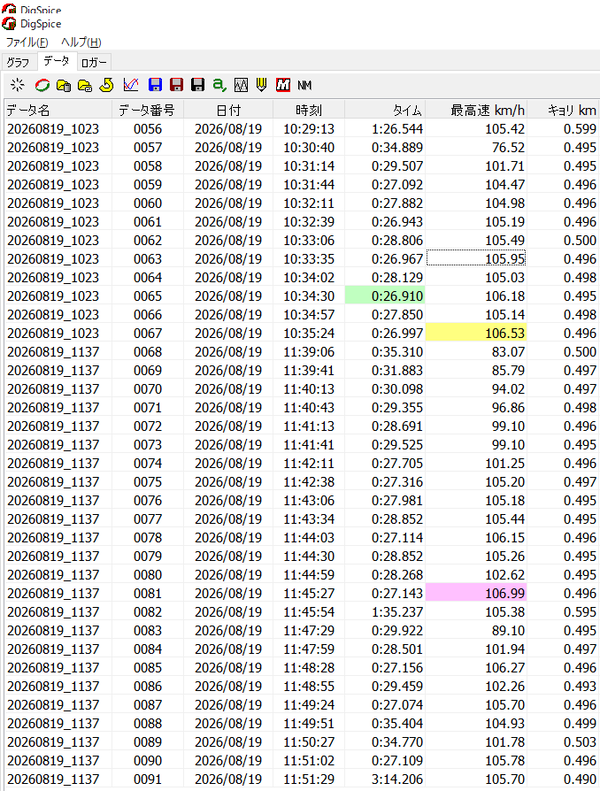Click the red M toolbar icon
Screen dimensions: 600x791
point(283,85)
